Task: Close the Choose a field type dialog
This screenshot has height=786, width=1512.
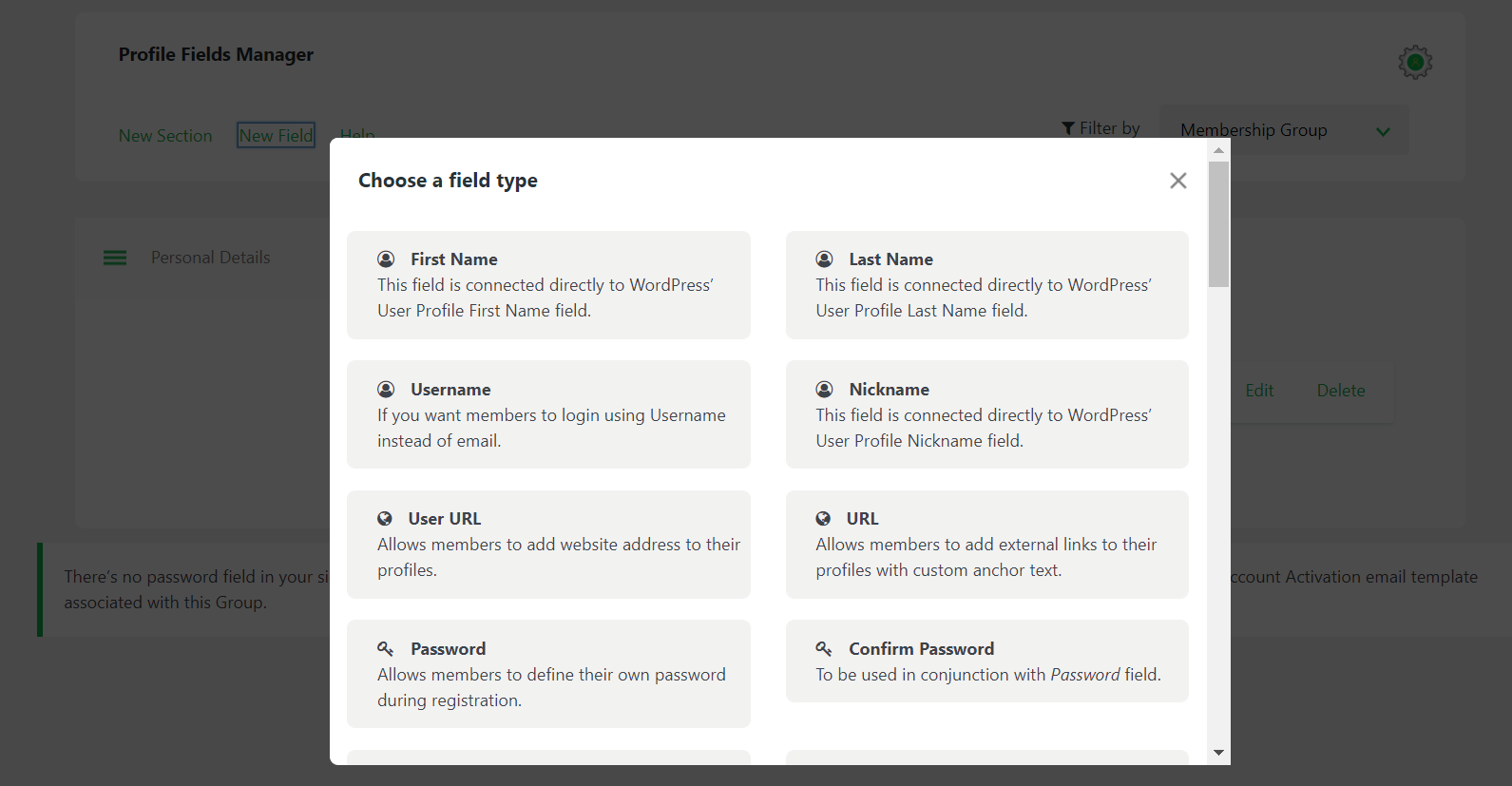Action: tap(1177, 180)
